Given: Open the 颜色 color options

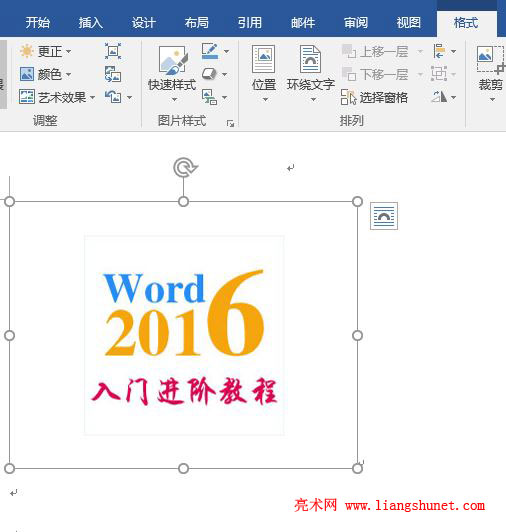Looking at the screenshot, I should (x=45, y=74).
